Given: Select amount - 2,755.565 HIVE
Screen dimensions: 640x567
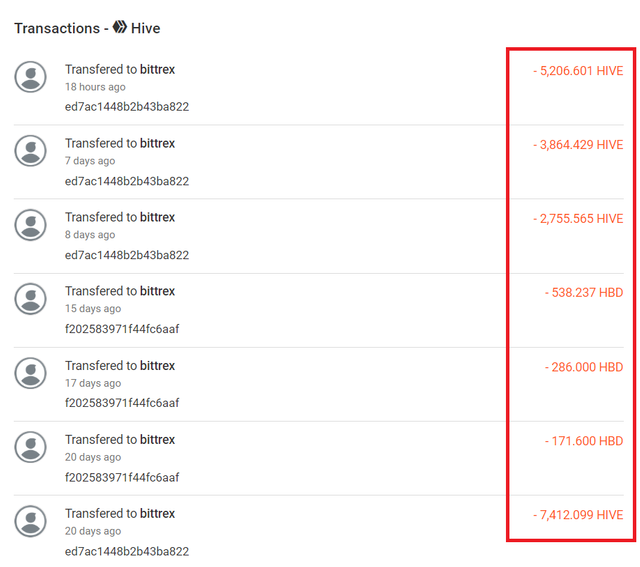Looking at the screenshot, I should tap(578, 219).
